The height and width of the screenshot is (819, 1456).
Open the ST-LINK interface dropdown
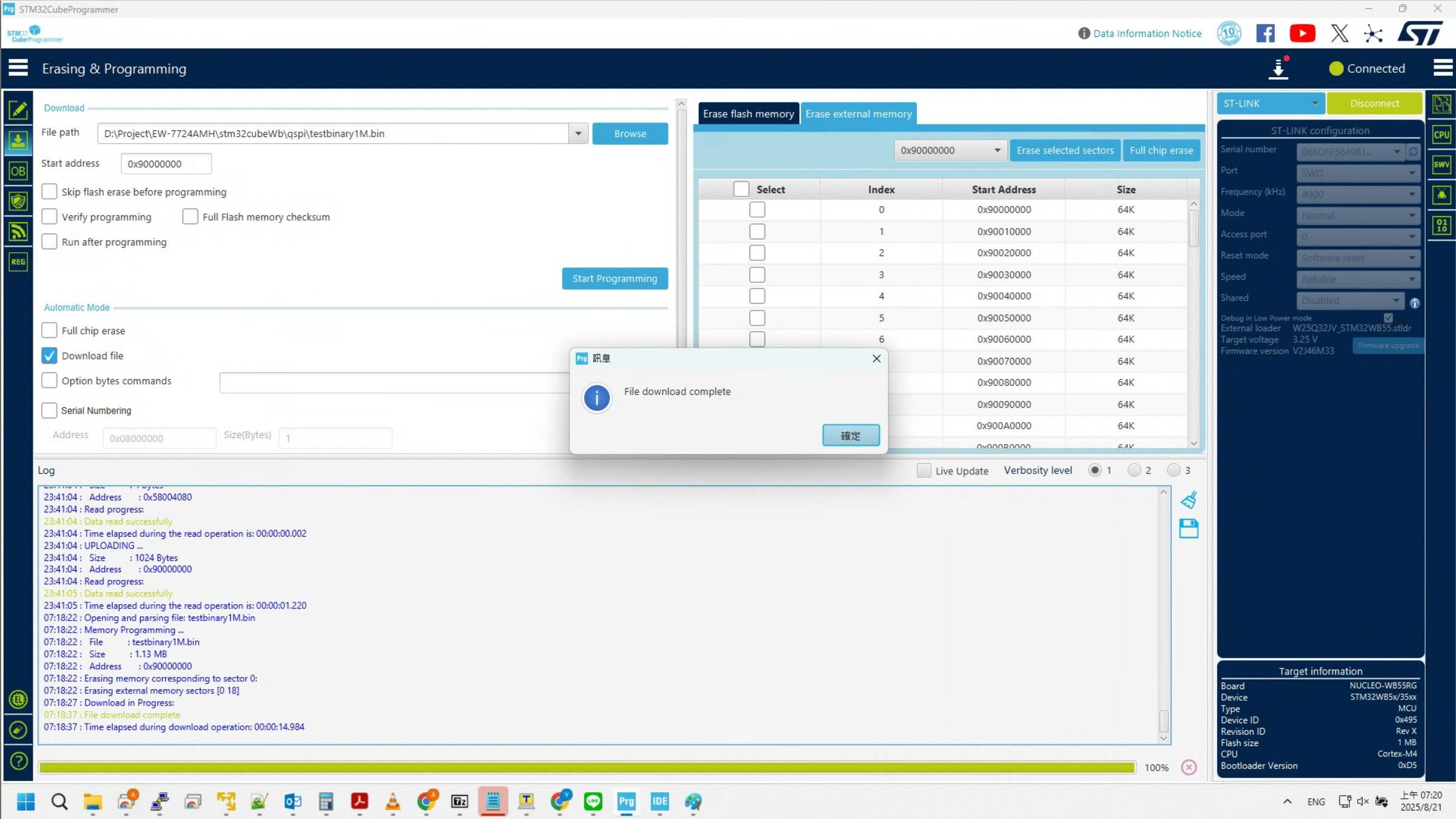point(1270,103)
